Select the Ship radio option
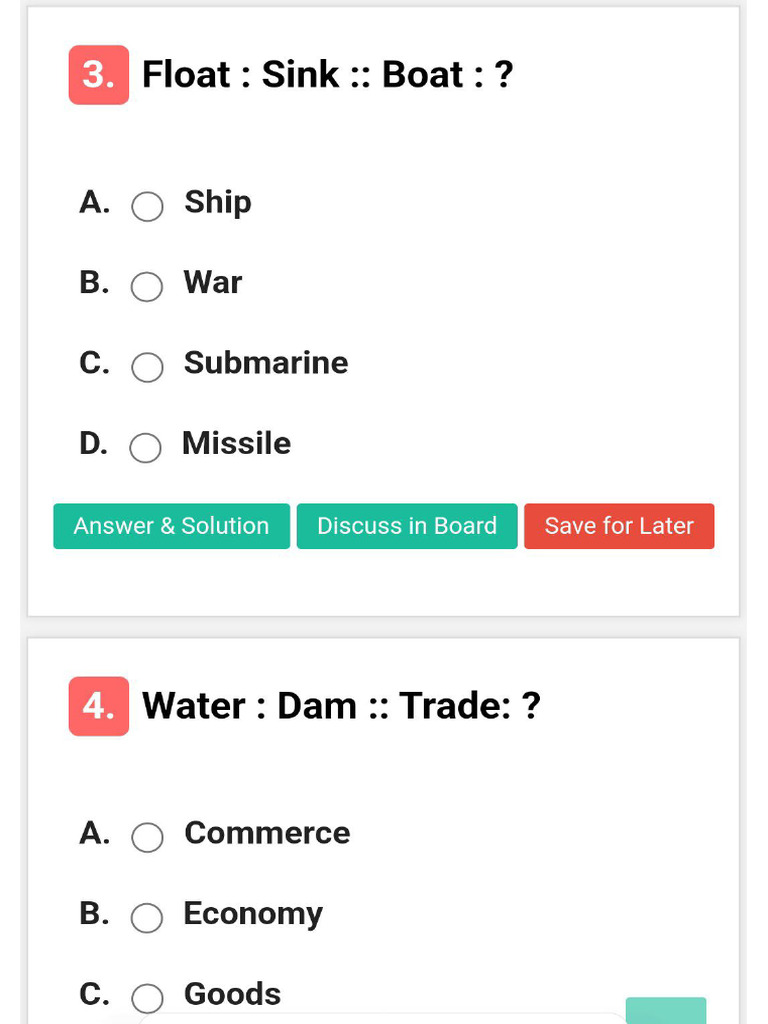 (148, 207)
